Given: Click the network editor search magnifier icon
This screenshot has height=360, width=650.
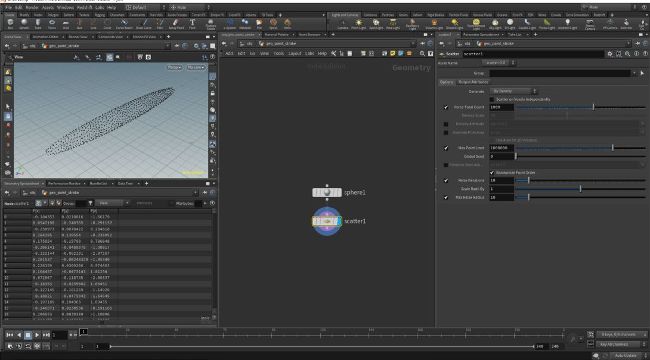Looking at the screenshot, I should 422,54.
